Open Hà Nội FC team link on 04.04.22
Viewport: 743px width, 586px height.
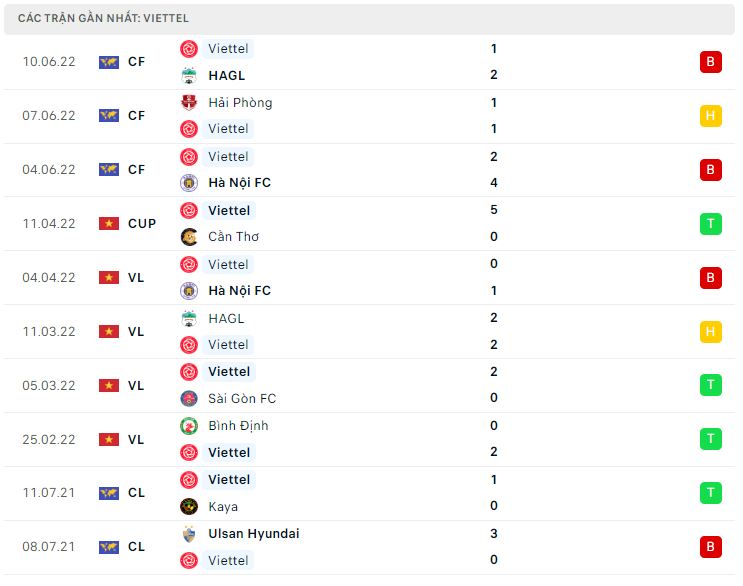click(x=239, y=290)
